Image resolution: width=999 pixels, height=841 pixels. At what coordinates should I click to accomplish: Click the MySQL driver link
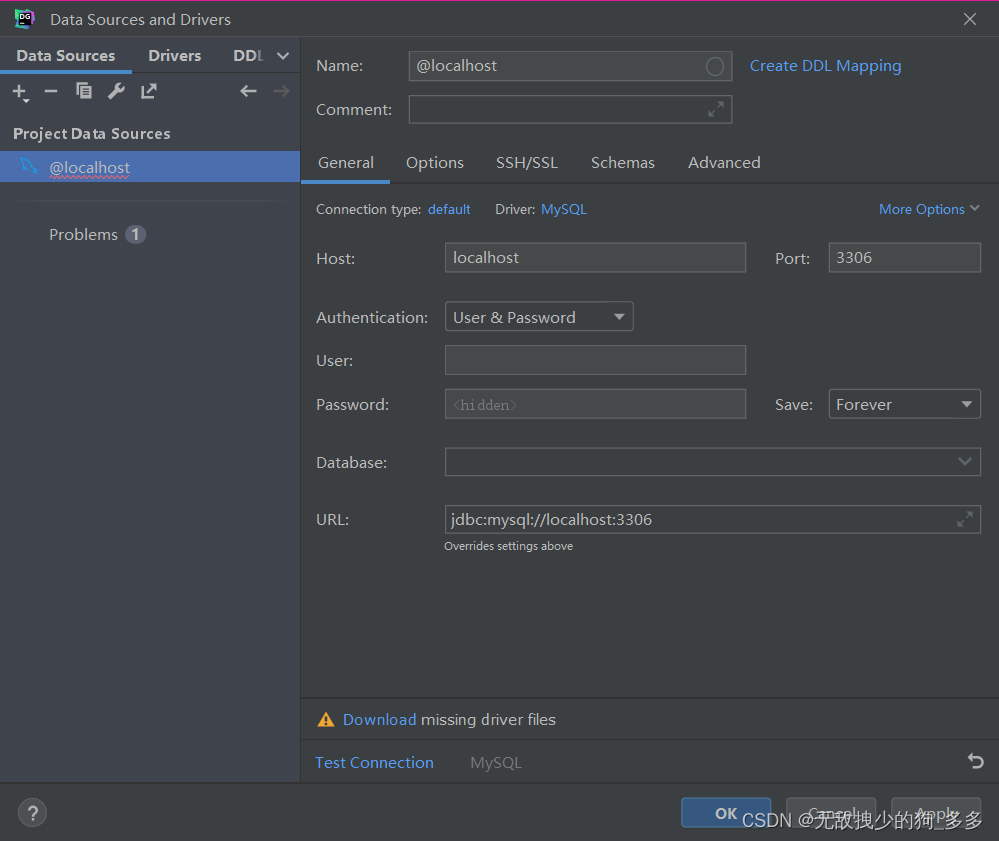(563, 209)
